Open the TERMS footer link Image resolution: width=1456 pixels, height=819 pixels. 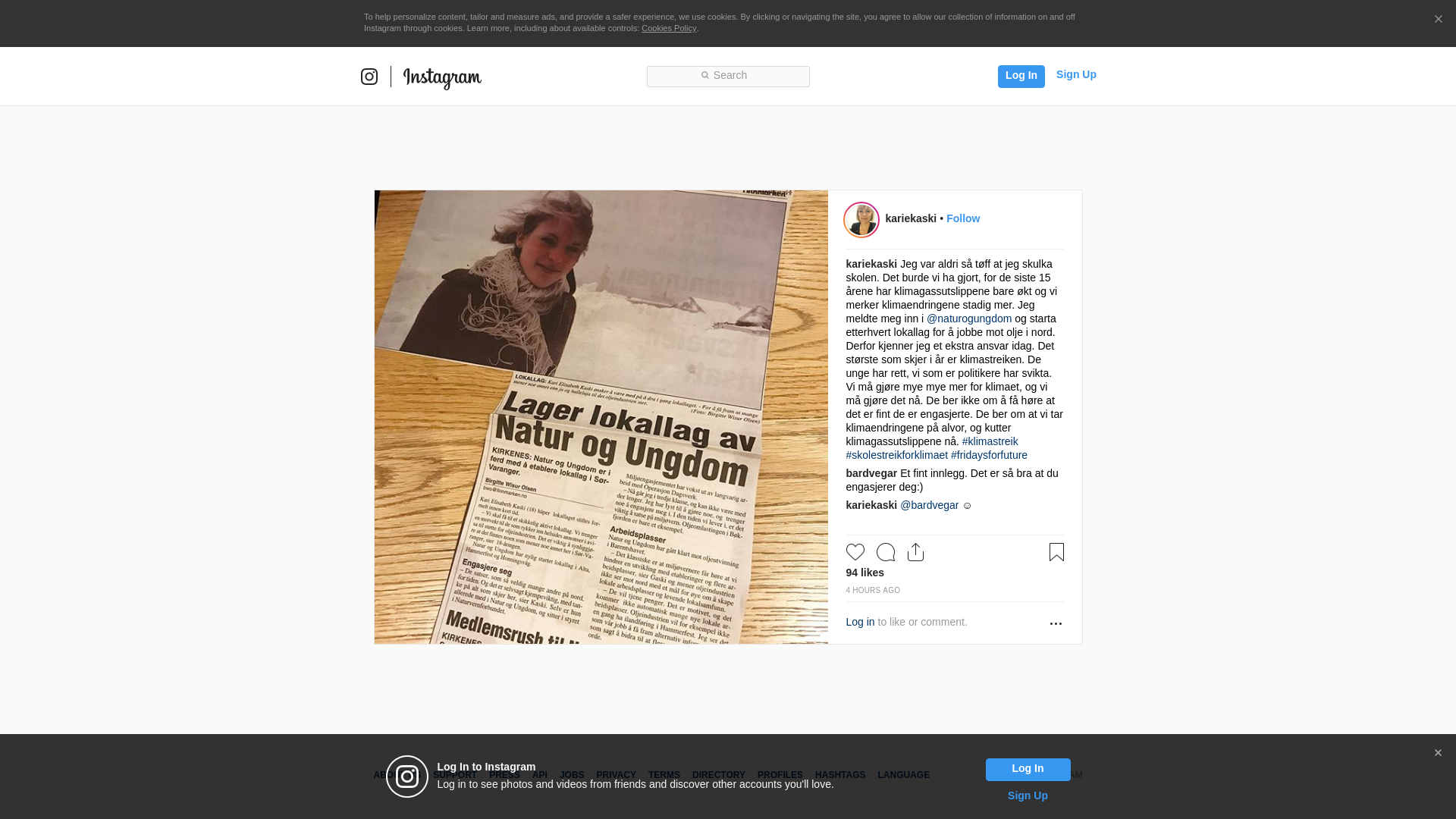pyautogui.click(x=664, y=775)
